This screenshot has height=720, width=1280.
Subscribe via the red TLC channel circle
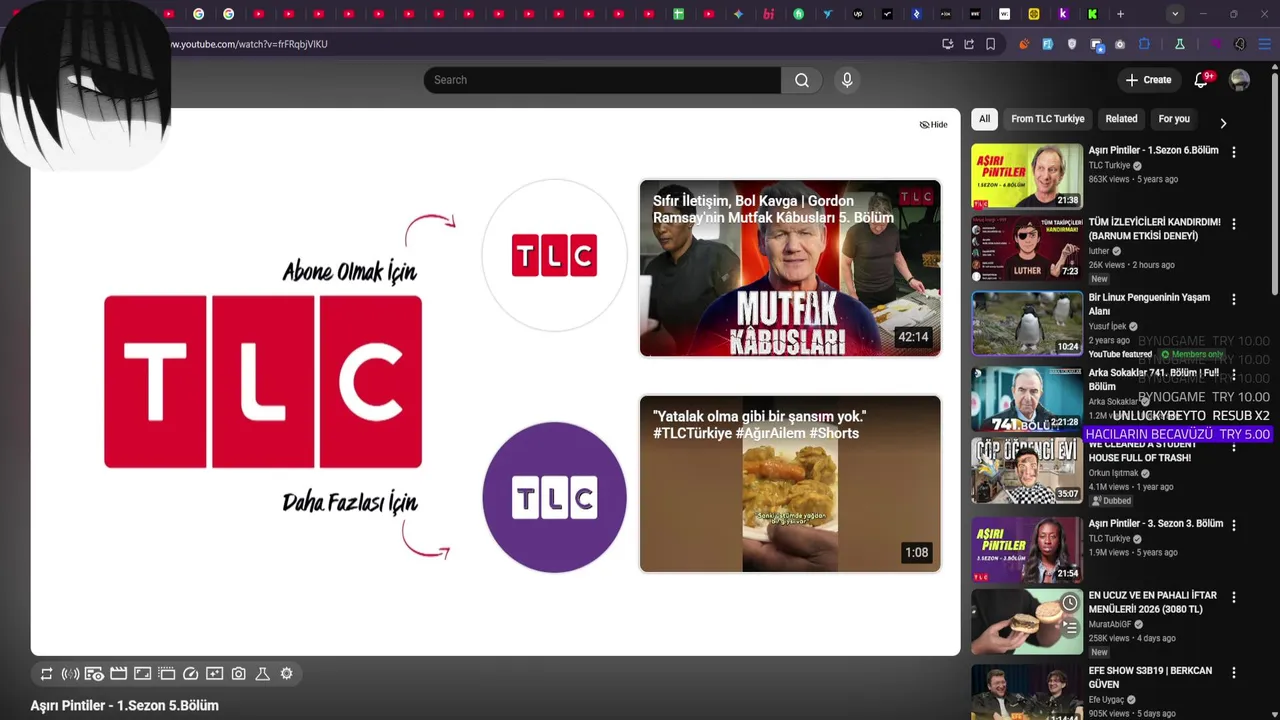pyautogui.click(x=555, y=256)
